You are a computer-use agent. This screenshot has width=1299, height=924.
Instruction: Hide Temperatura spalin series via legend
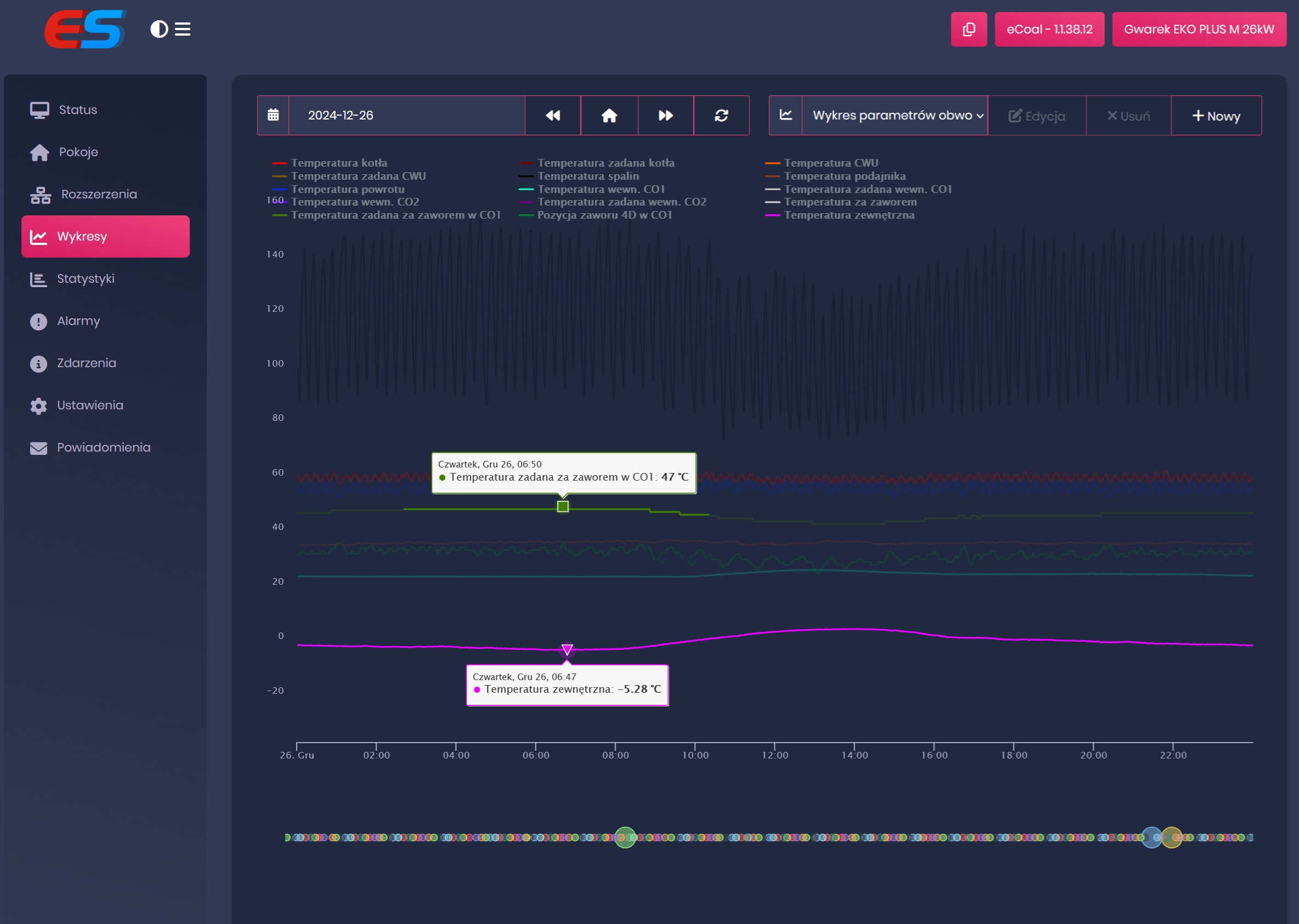[x=587, y=176]
